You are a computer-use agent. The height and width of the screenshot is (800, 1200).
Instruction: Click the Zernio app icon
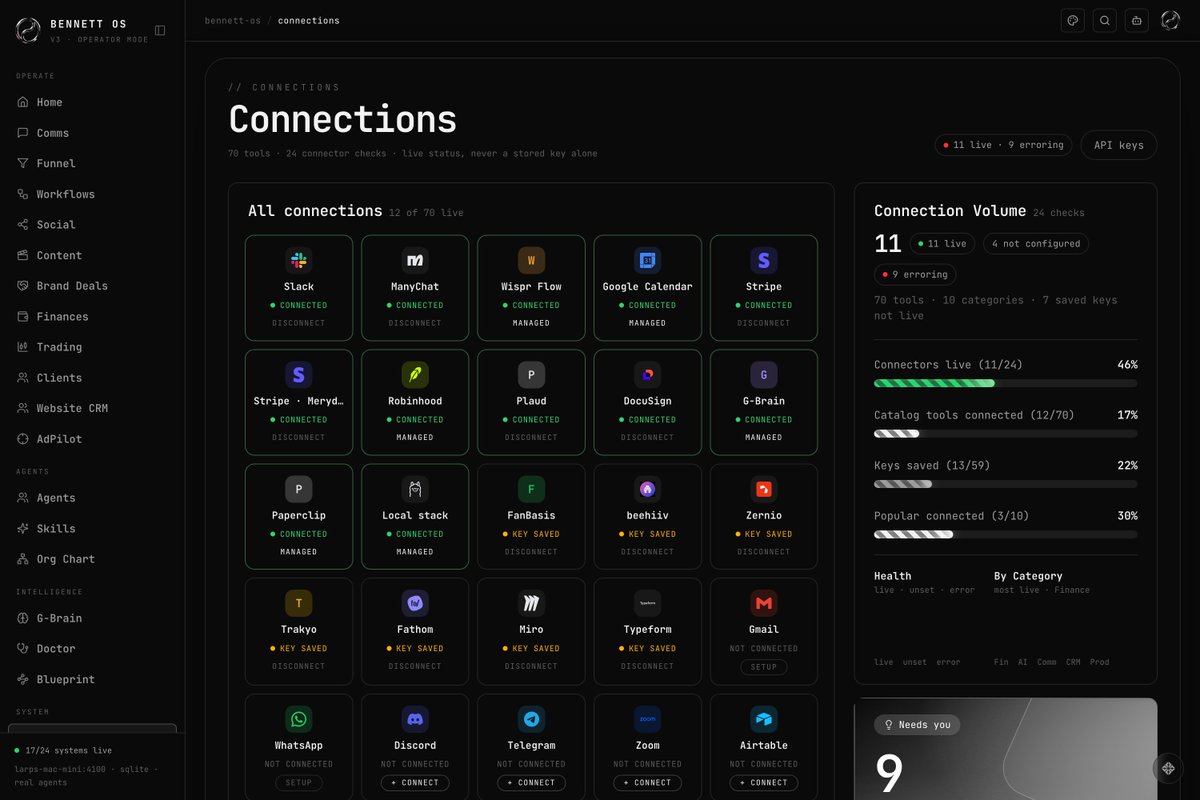pyautogui.click(x=763, y=489)
